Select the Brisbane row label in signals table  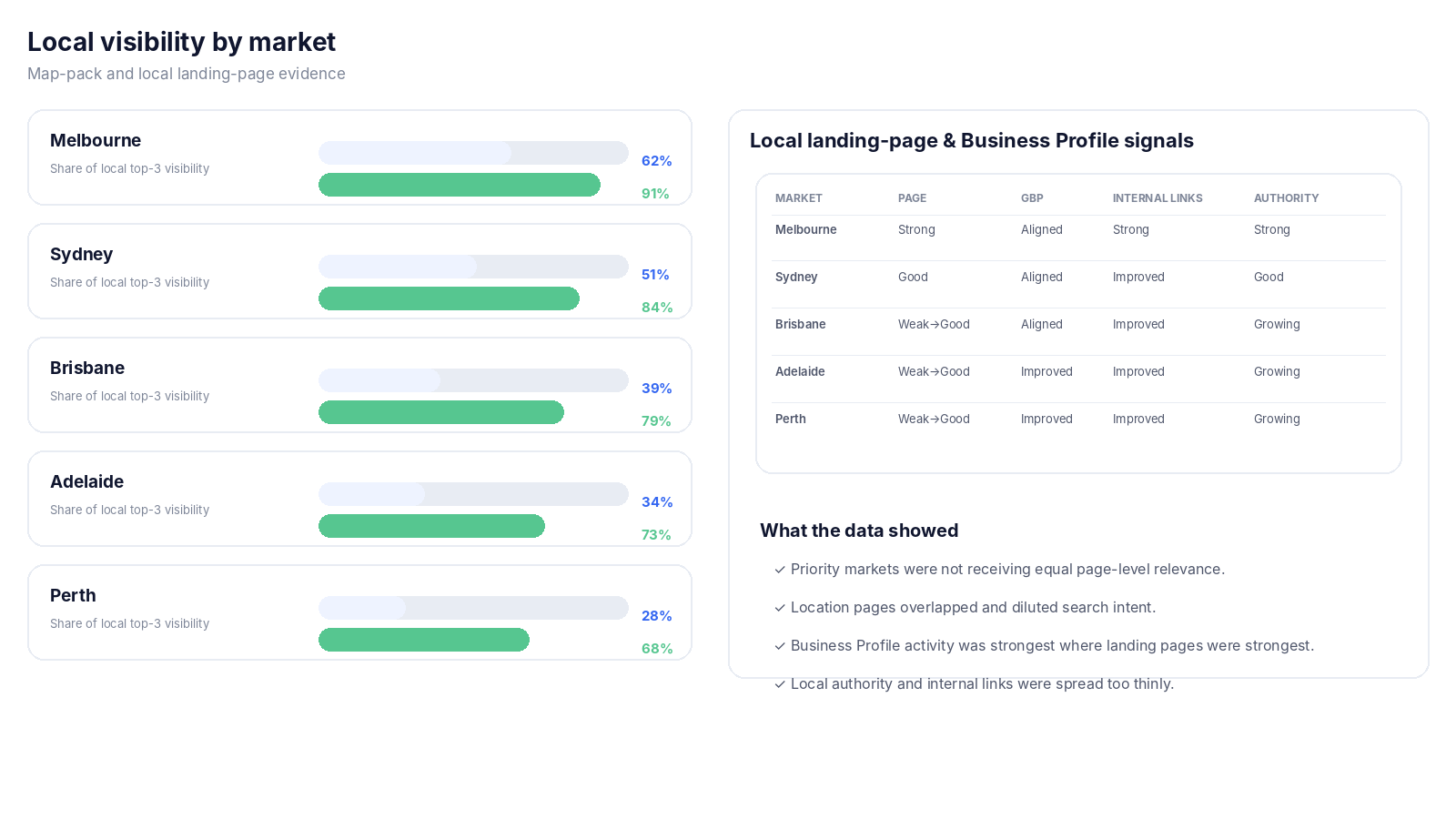(801, 325)
